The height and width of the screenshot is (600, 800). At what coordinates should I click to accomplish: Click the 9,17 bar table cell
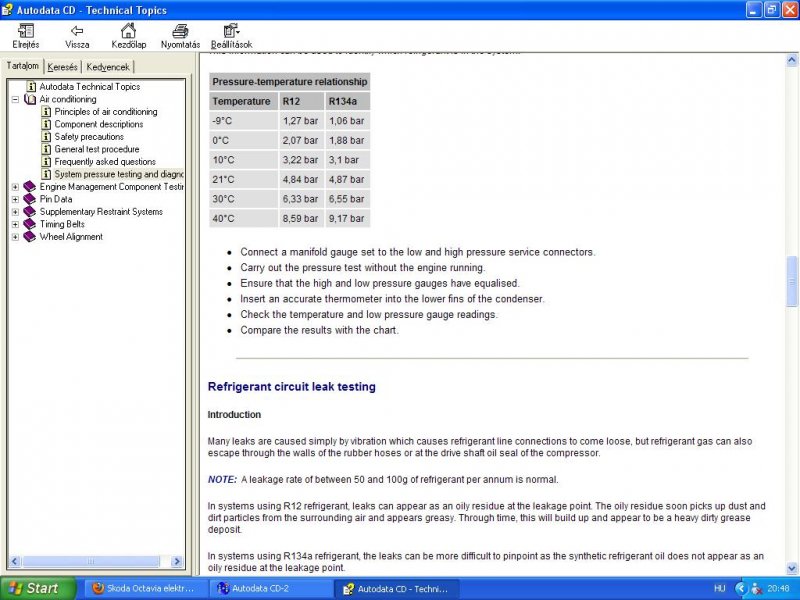coord(347,218)
